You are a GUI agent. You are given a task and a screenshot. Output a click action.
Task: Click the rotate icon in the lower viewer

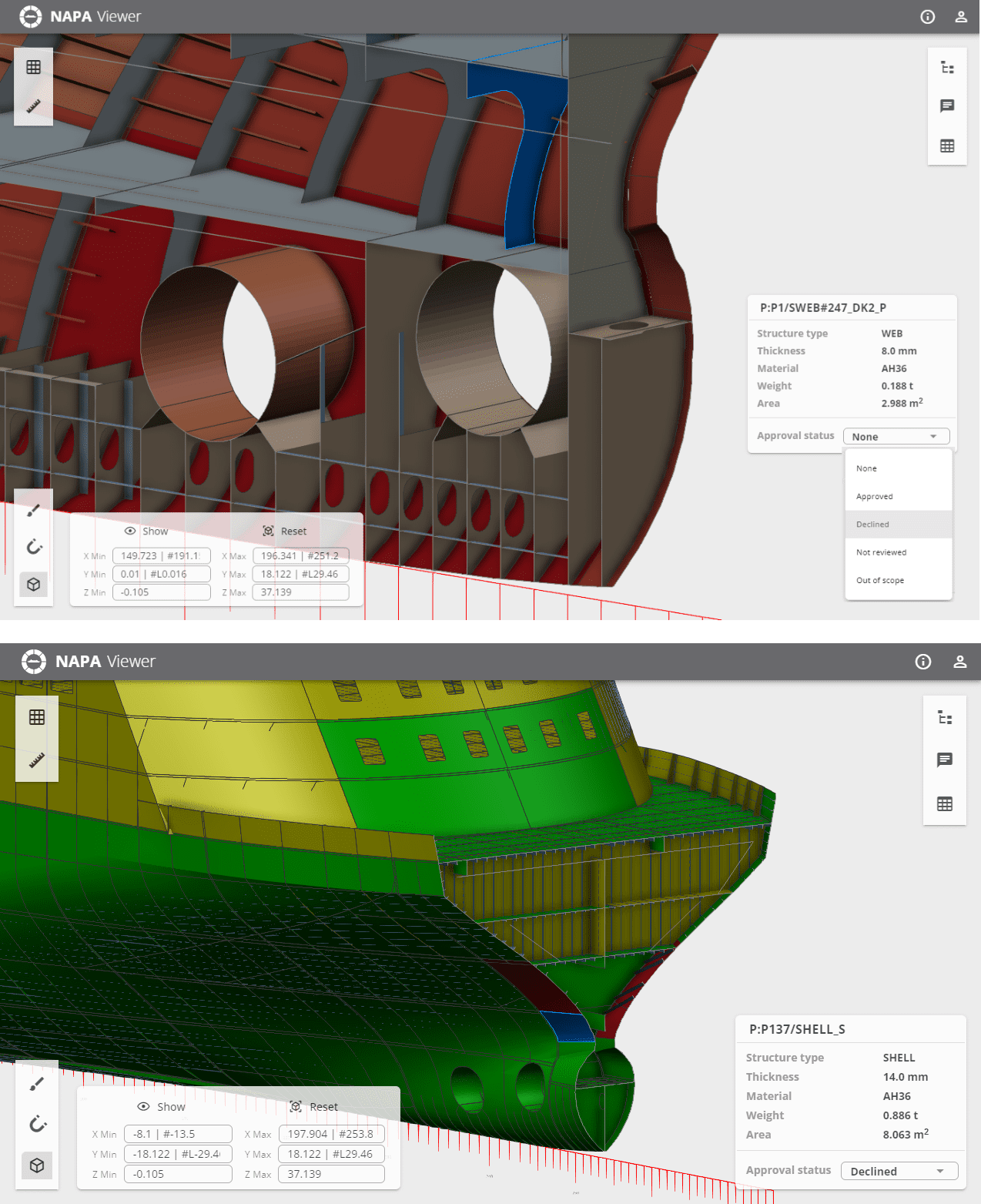click(37, 1124)
